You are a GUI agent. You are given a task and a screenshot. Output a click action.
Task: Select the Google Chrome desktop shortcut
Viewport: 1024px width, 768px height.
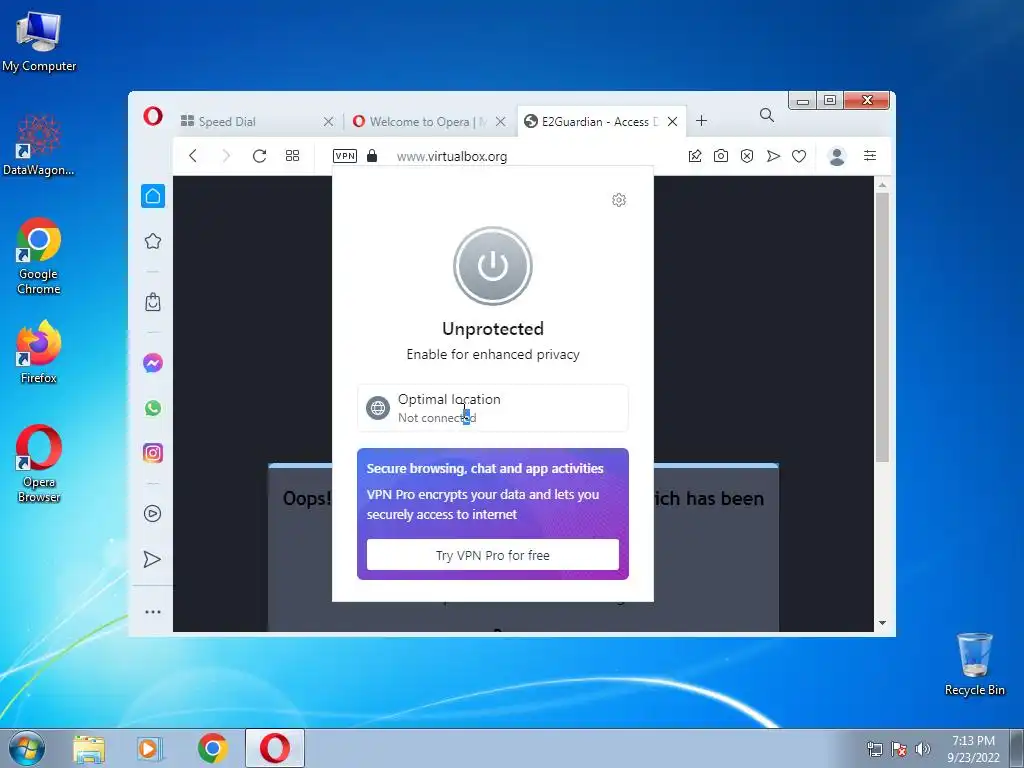[39, 256]
